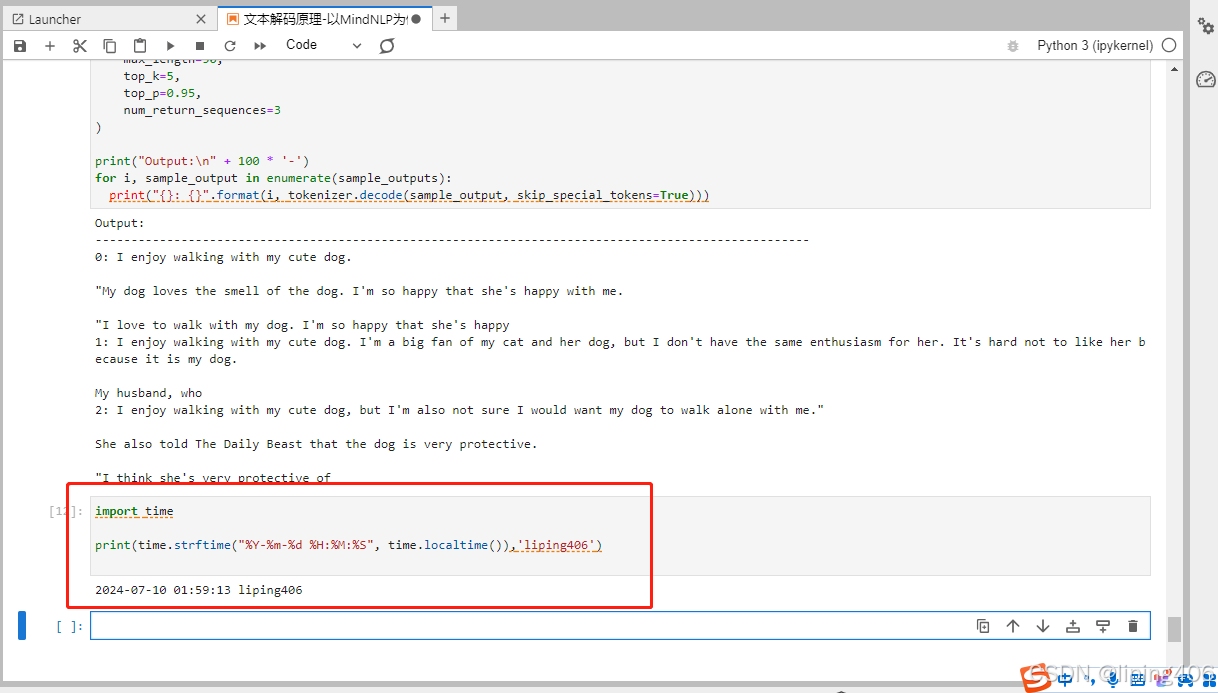Screen dimensions: 1218x693
Task: Click the 'top_k=5,' code line
Action: (x=152, y=76)
